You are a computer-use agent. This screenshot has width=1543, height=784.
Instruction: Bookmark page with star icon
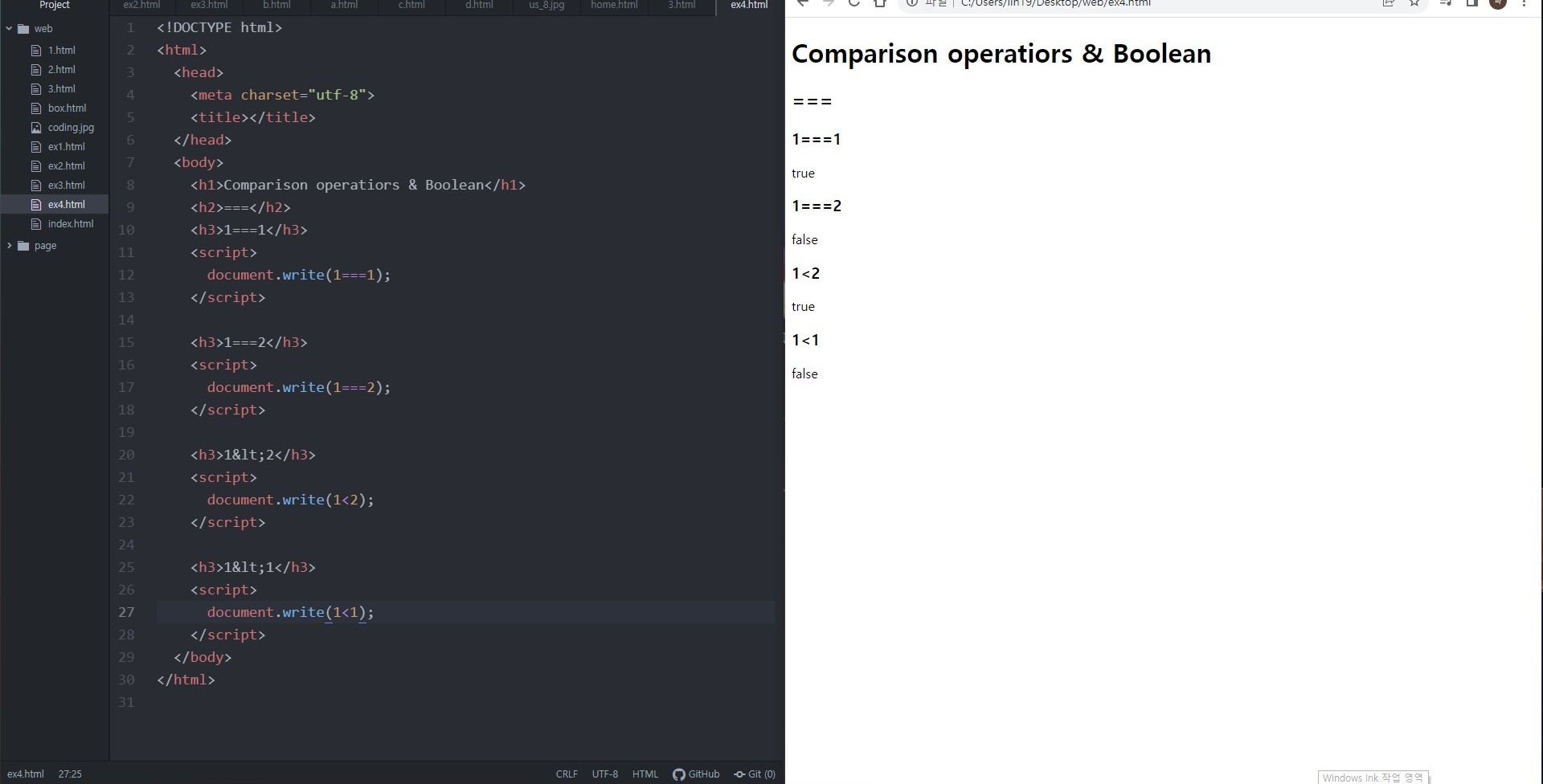1414,3
